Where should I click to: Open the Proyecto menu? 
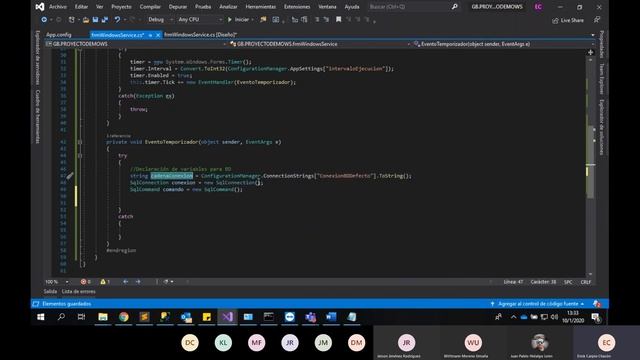[121, 7]
